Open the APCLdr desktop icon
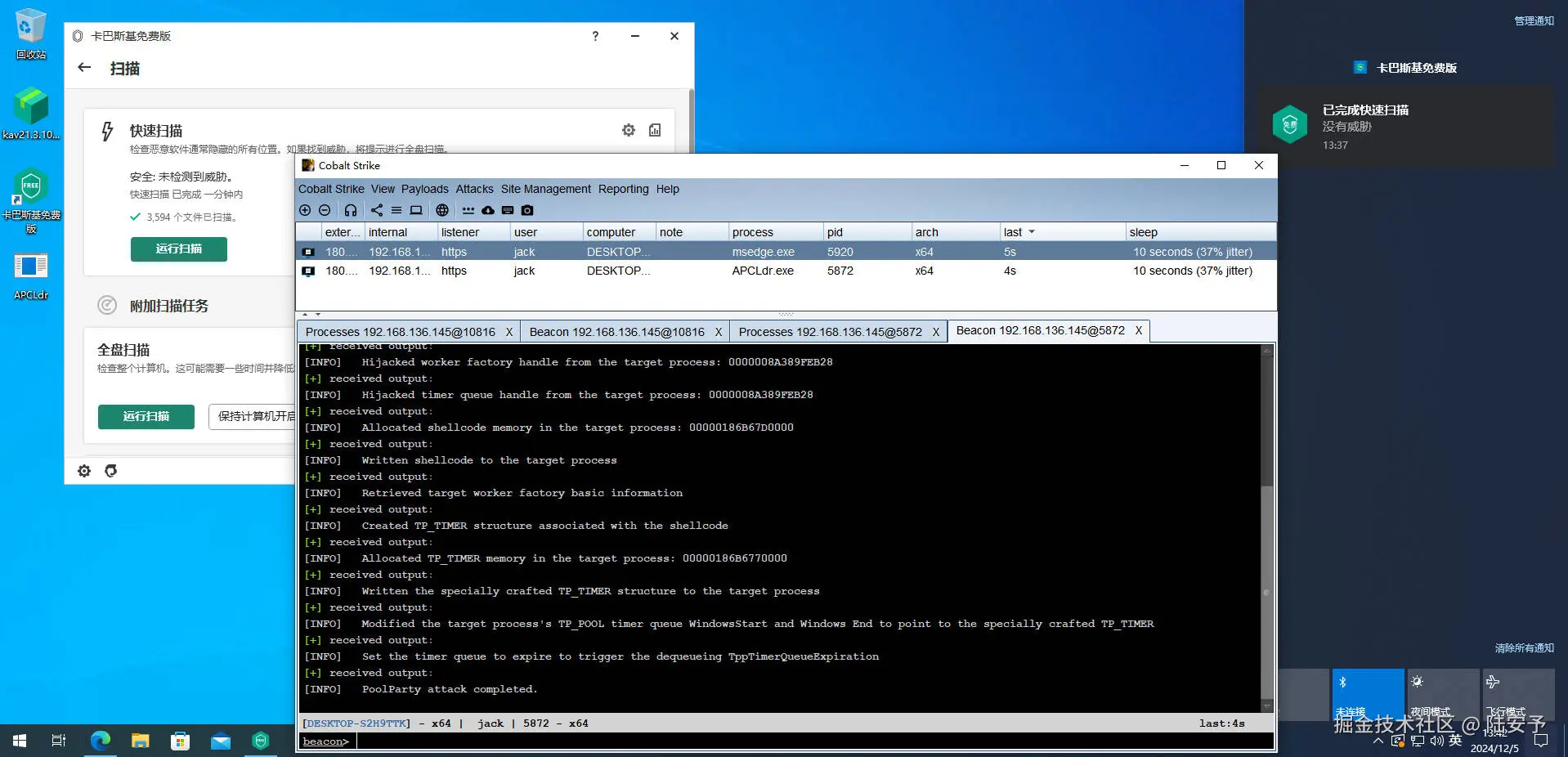 (31, 276)
